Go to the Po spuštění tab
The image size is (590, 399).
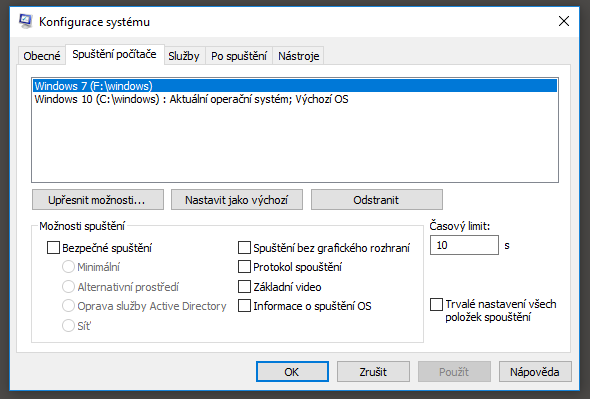tap(239, 56)
